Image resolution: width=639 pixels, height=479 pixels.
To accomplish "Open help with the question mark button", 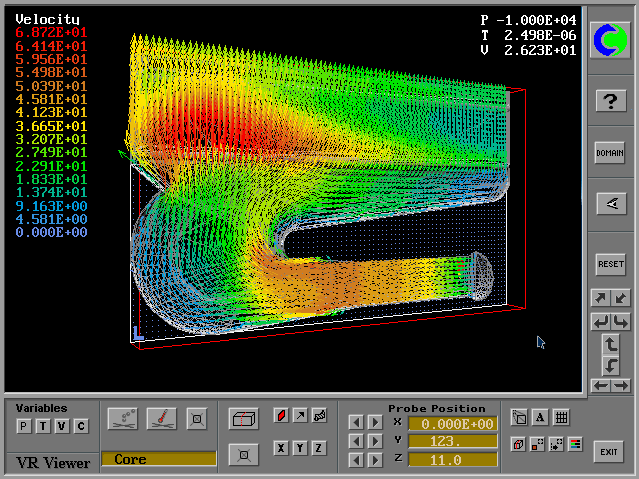I will 610,100.
